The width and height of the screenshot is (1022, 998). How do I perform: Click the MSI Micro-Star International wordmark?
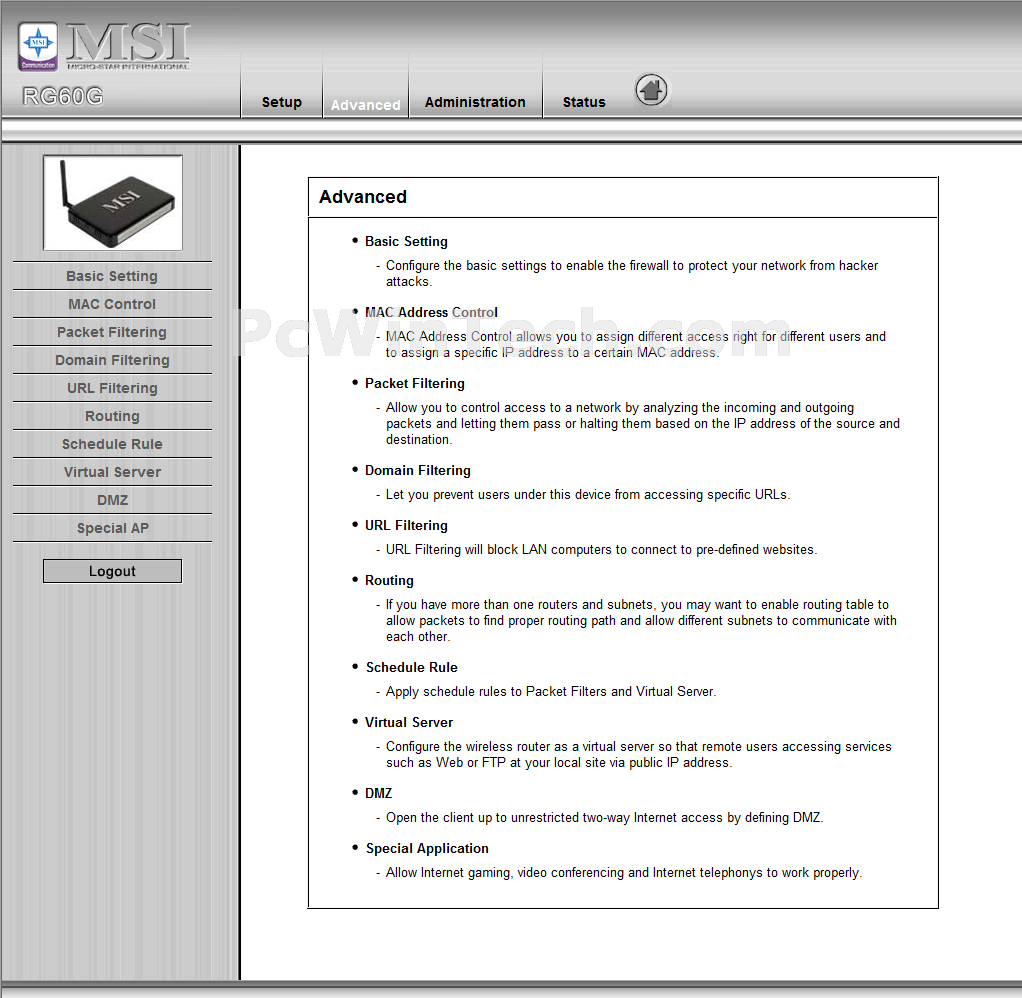pos(128,46)
